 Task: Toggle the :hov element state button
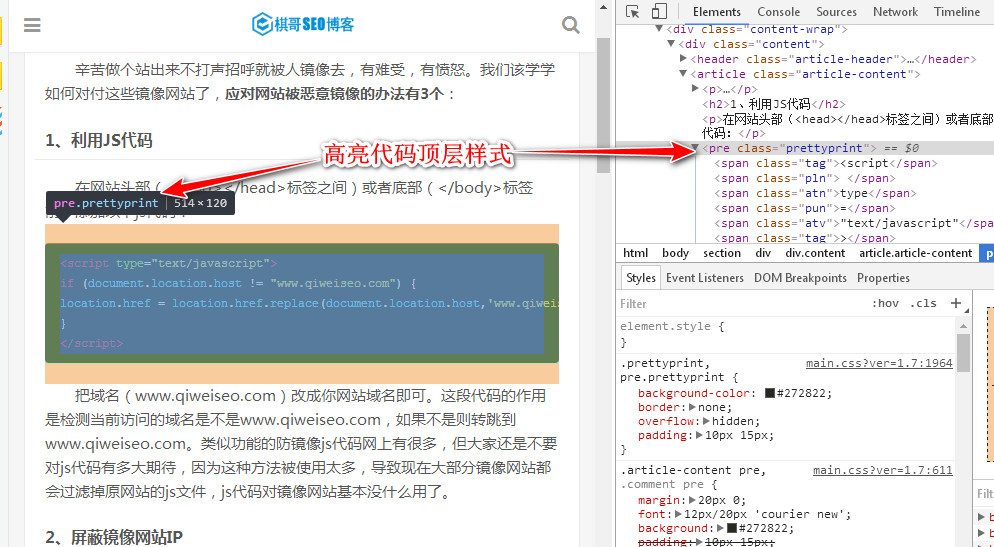tap(885, 303)
